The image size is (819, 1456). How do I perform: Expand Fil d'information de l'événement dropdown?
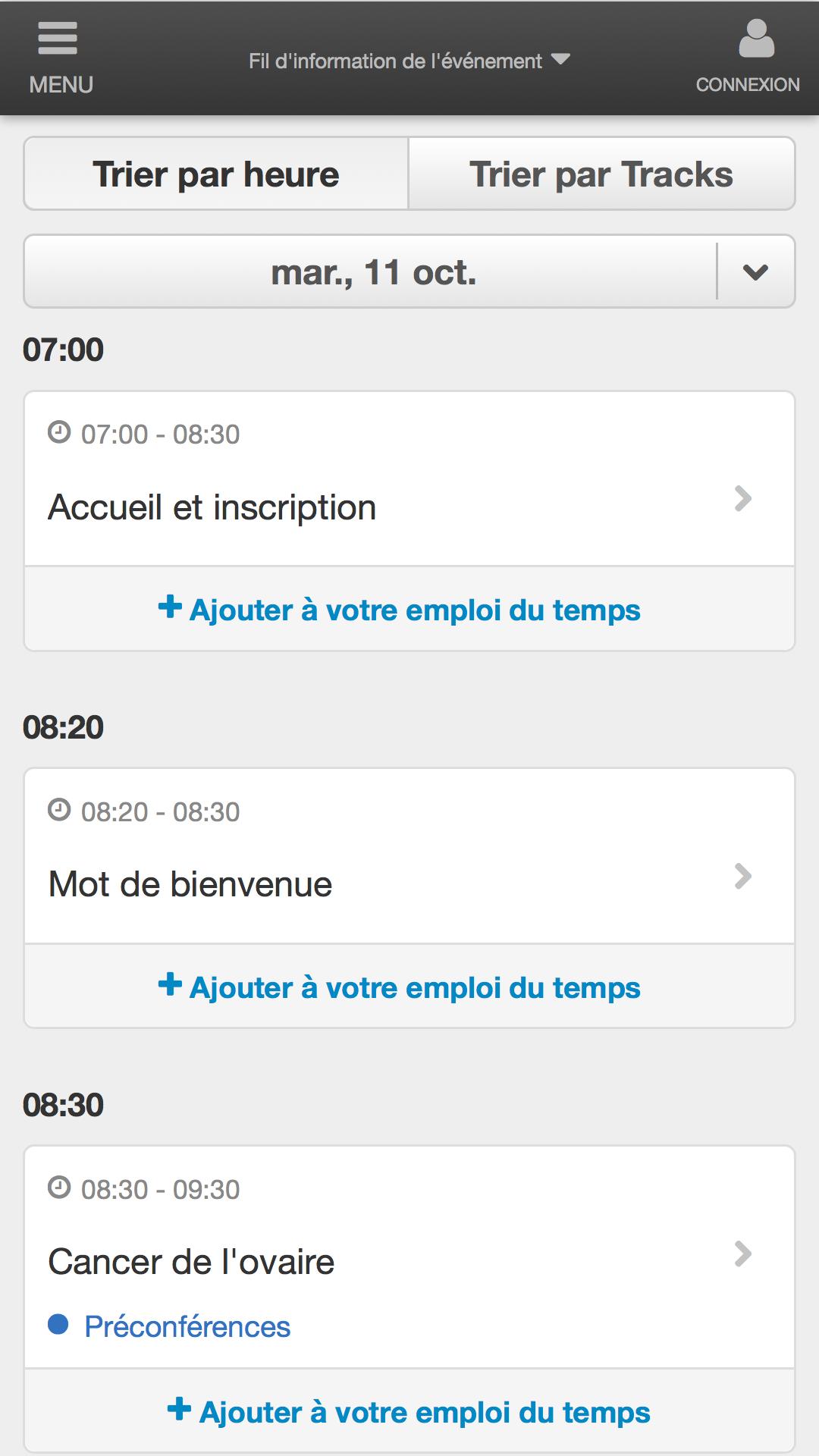409,61
